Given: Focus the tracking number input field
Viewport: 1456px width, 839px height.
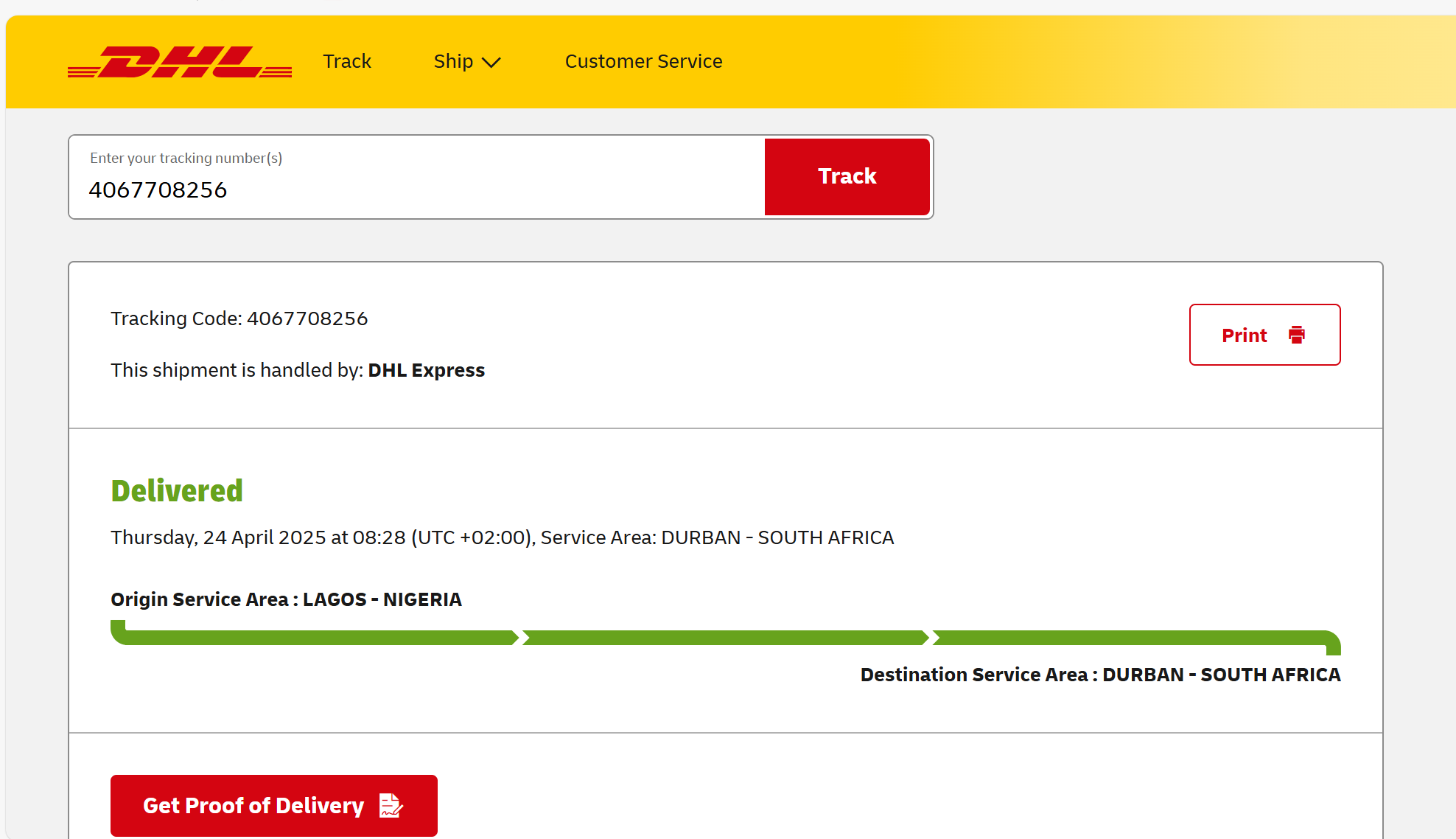Looking at the screenshot, I should pyautogui.click(x=417, y=177).
